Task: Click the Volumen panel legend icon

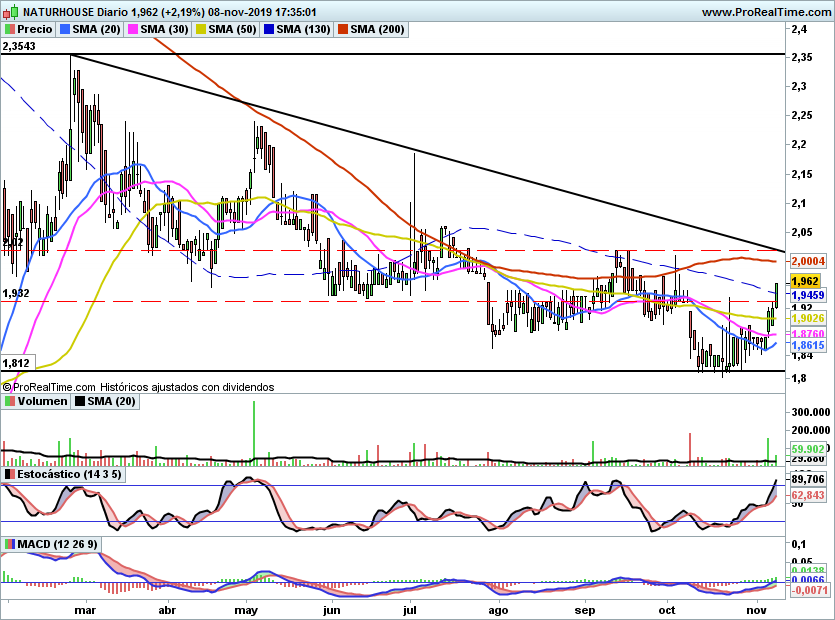Action: tap(9, 401)
